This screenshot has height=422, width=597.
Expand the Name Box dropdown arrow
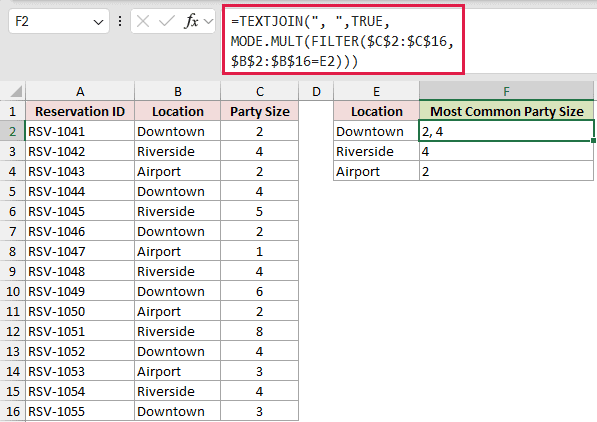click(x=98, y=22)
